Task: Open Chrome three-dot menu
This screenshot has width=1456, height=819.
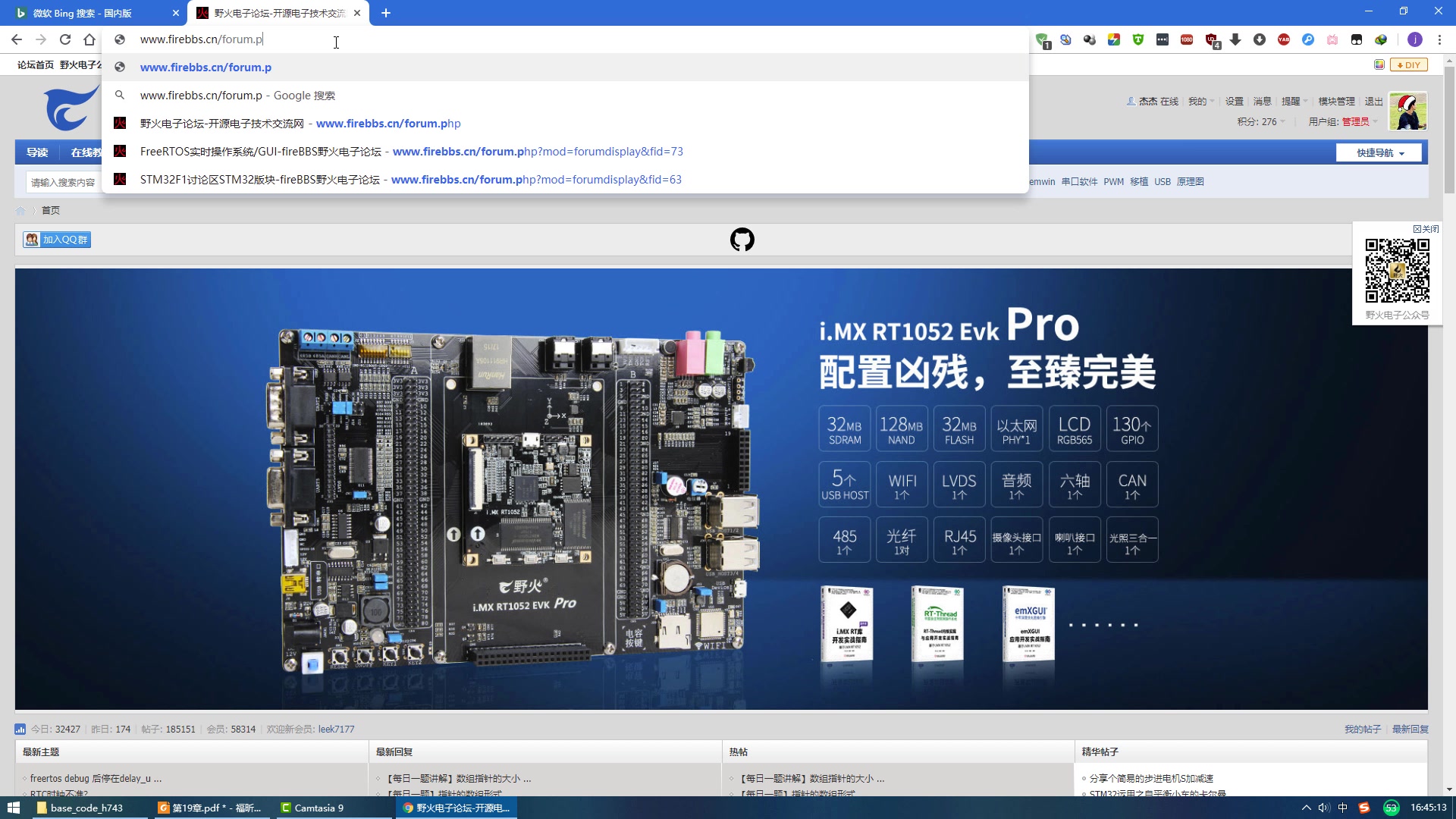Action: pos(1439,39)
